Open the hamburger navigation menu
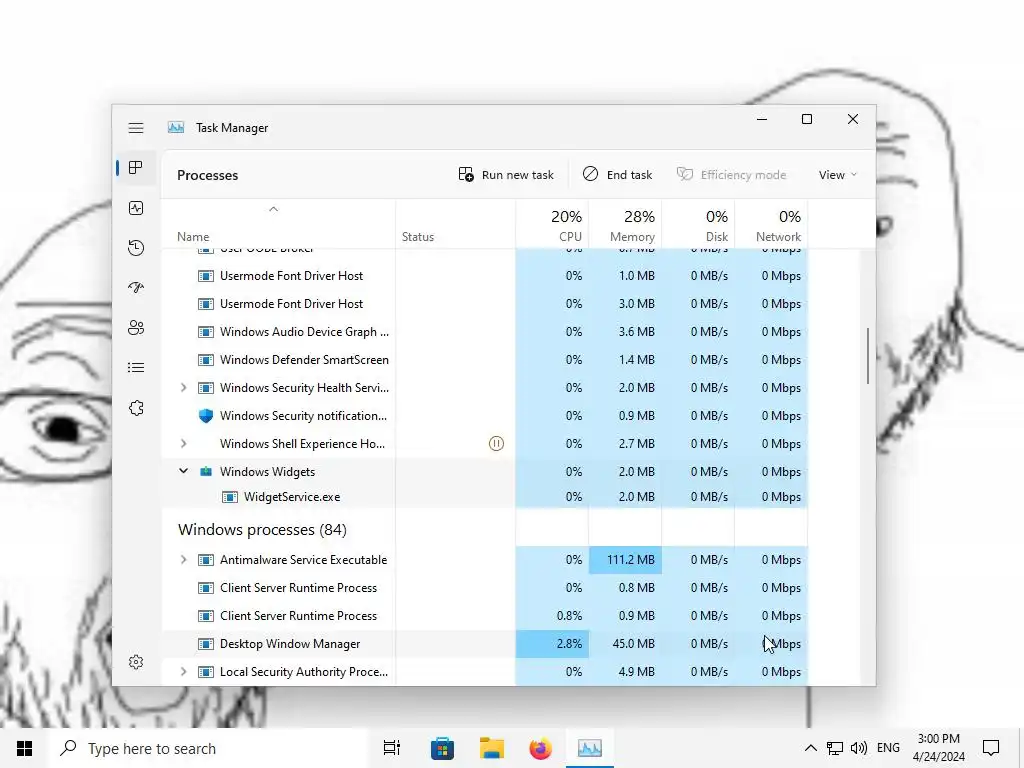1024x768 pixels. click(x=136, y=128)
